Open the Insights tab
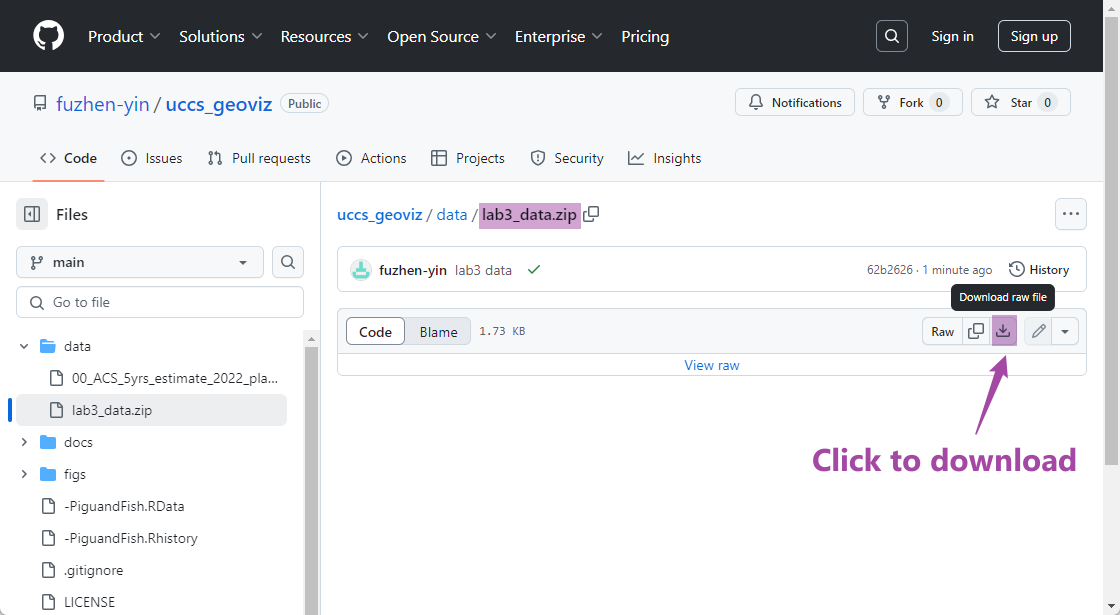1120x615 pixels. pyautogui.click(x=664, y=159)
